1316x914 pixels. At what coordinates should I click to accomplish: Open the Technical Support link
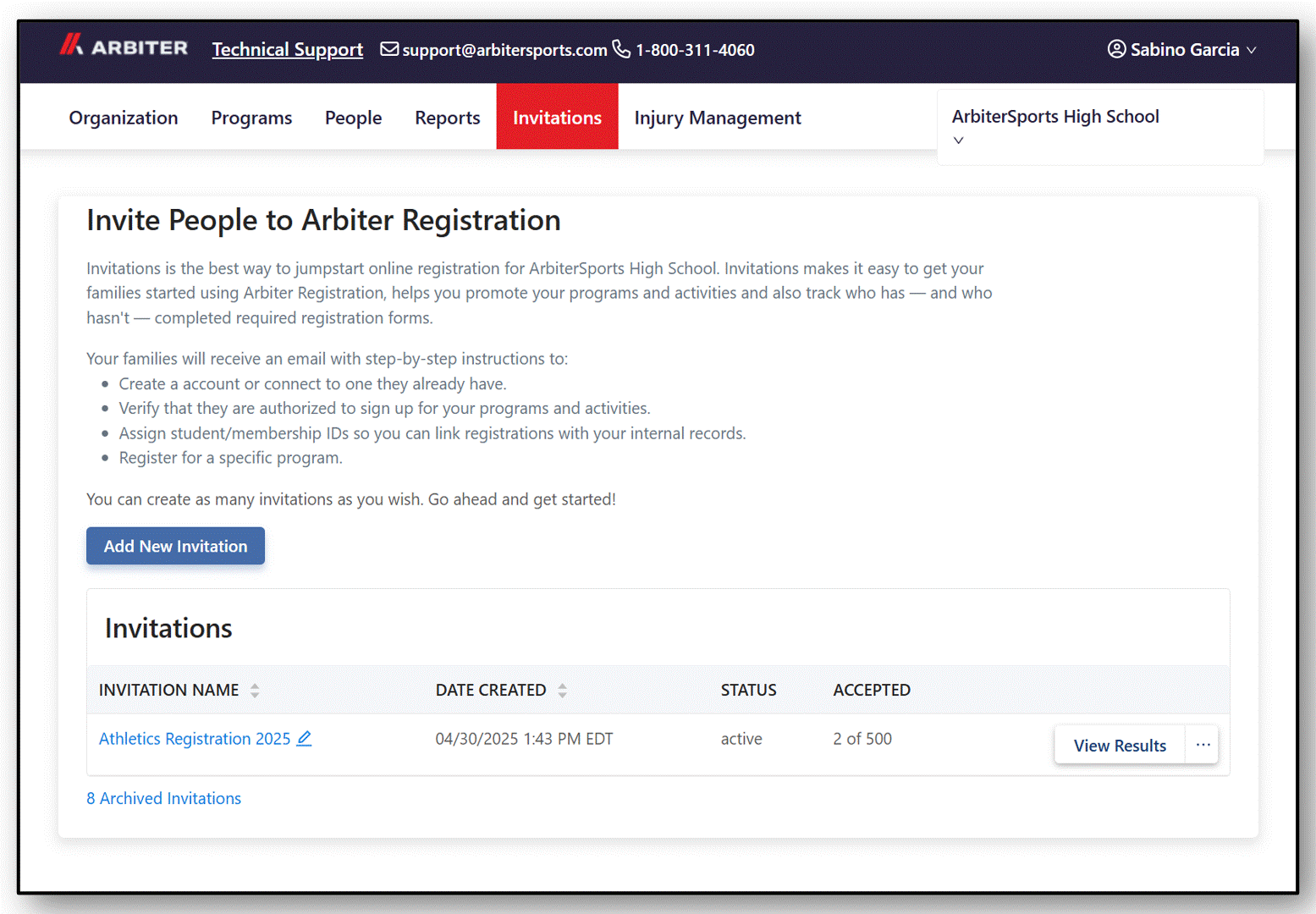[x=287, y=50]
